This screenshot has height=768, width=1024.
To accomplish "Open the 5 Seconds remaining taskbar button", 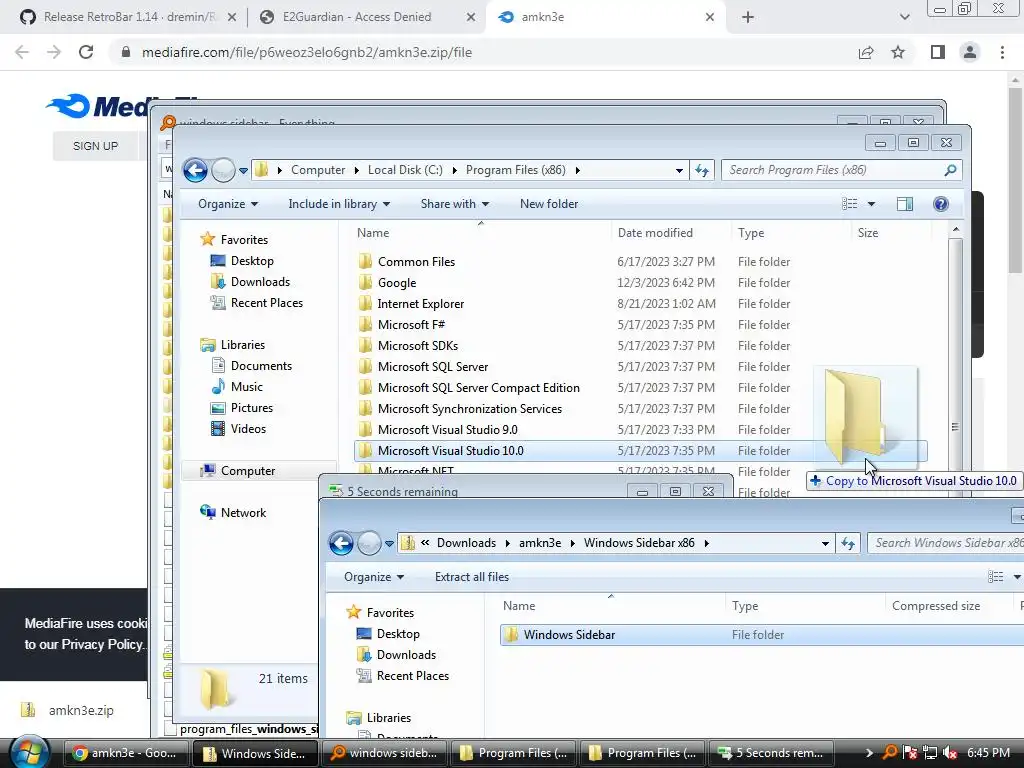I will [x=774, y=753].
